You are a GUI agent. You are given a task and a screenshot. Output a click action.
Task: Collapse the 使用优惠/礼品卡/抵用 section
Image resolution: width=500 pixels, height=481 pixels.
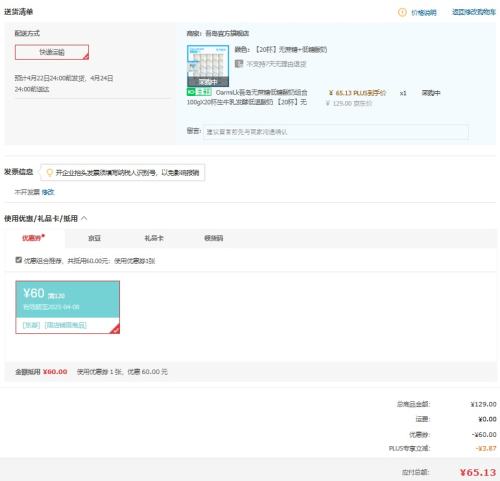[84, 218]
